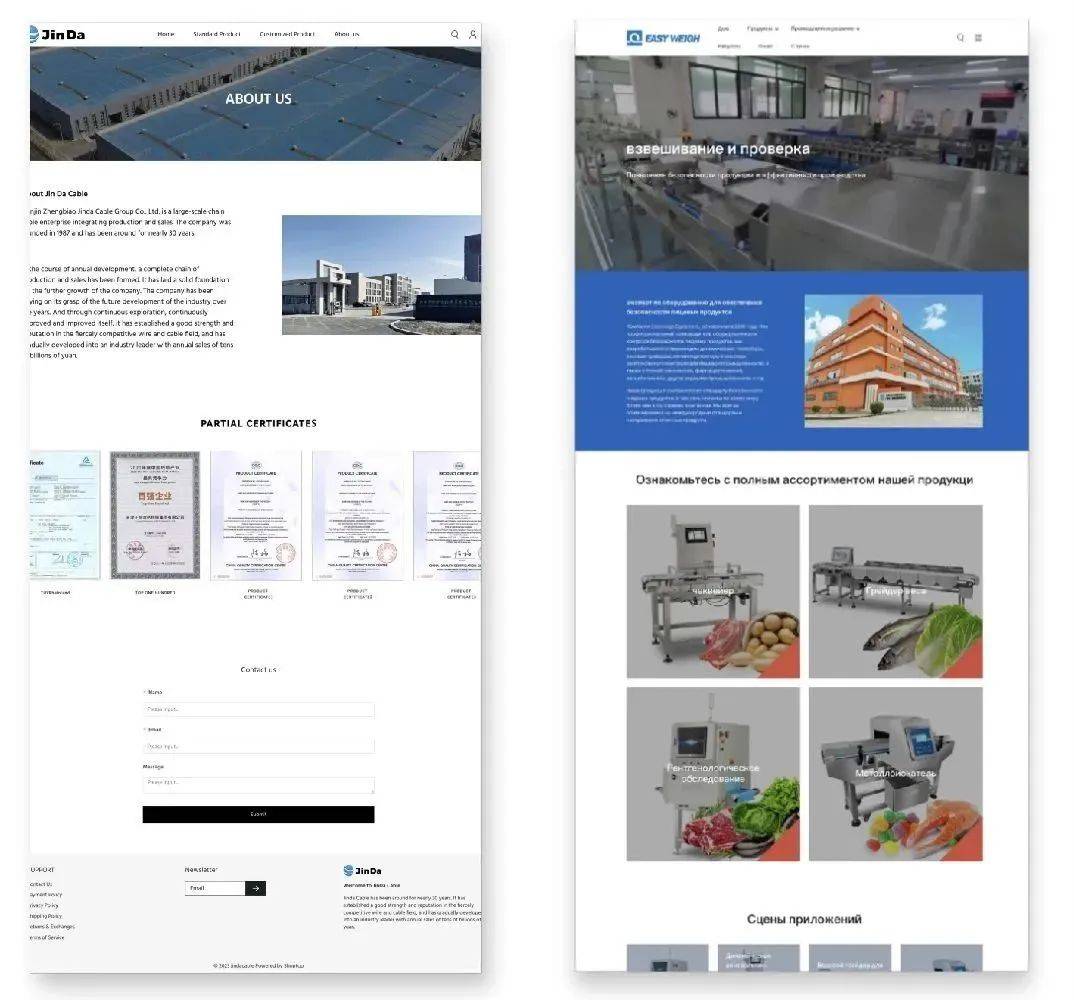The height and width of the screenshot is (1000, 1074).
Task: Click the JinDa logo in footer
Action: point(362,871)
